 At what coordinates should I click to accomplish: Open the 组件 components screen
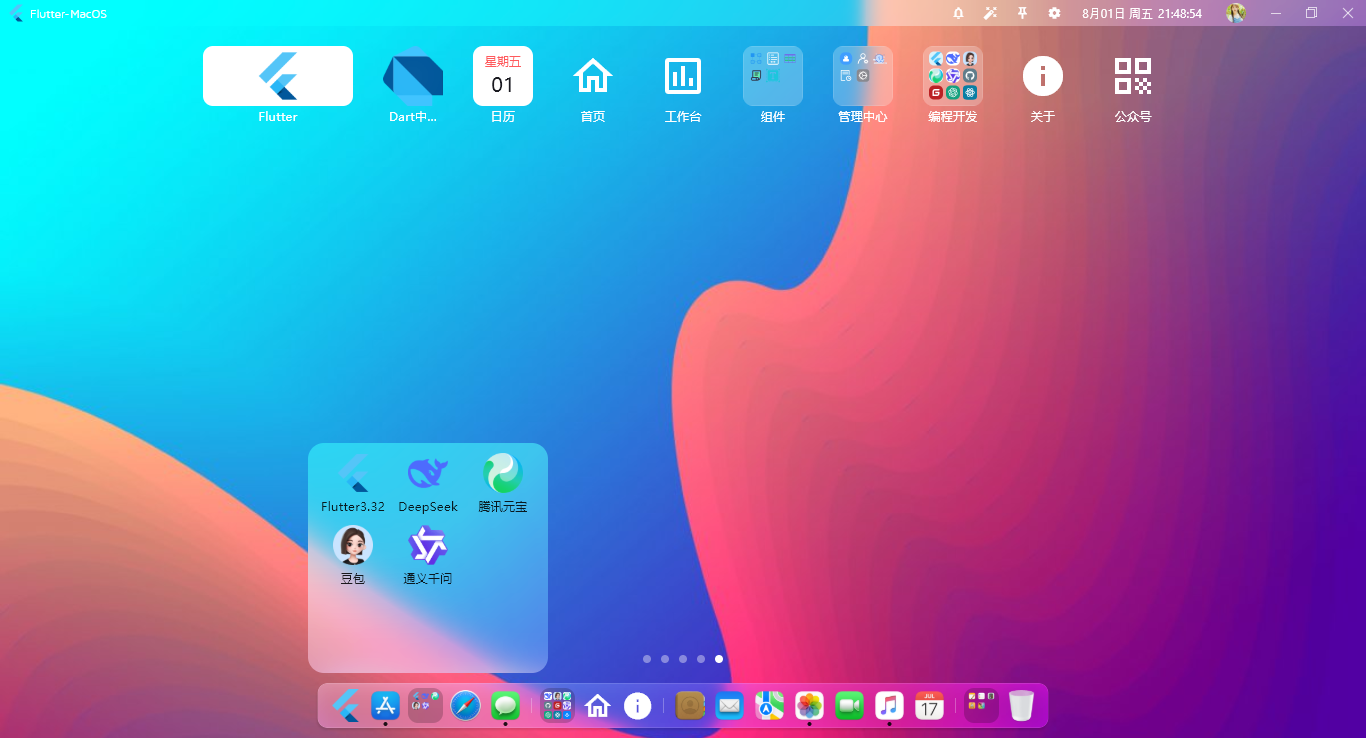[772, 75]
